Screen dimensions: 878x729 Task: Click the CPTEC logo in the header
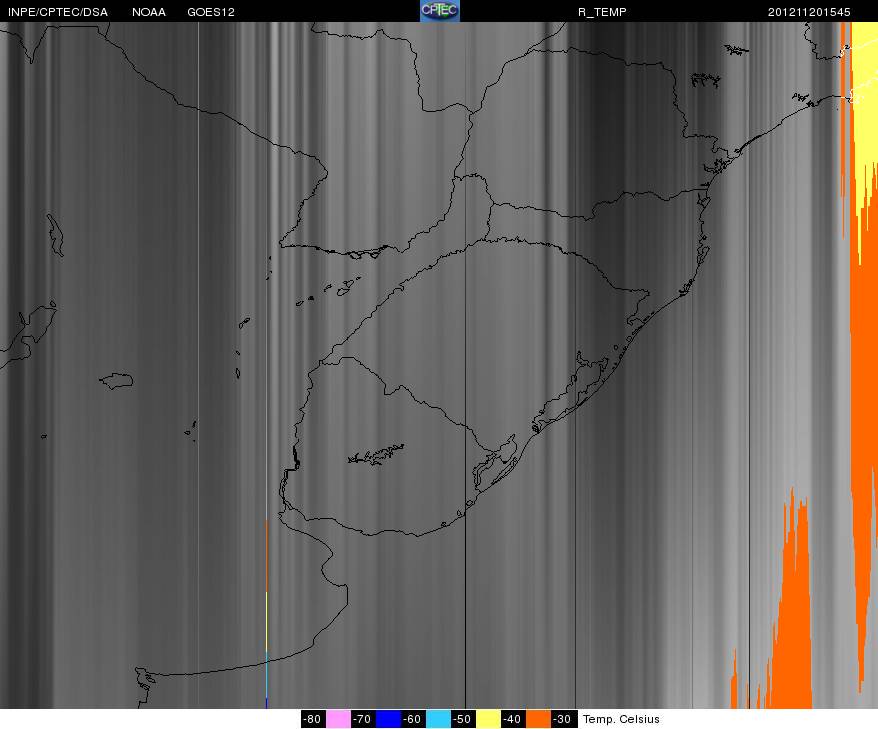[x=440, y=11]
